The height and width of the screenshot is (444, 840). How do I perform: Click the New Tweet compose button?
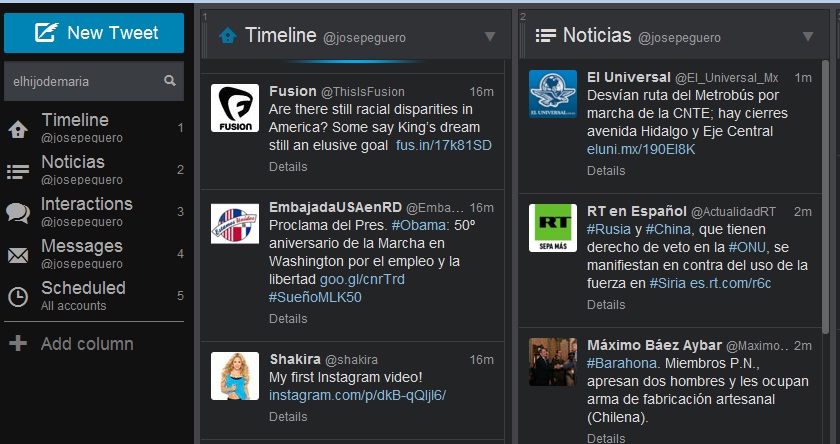pyautogui.click(x=94, y=33)
